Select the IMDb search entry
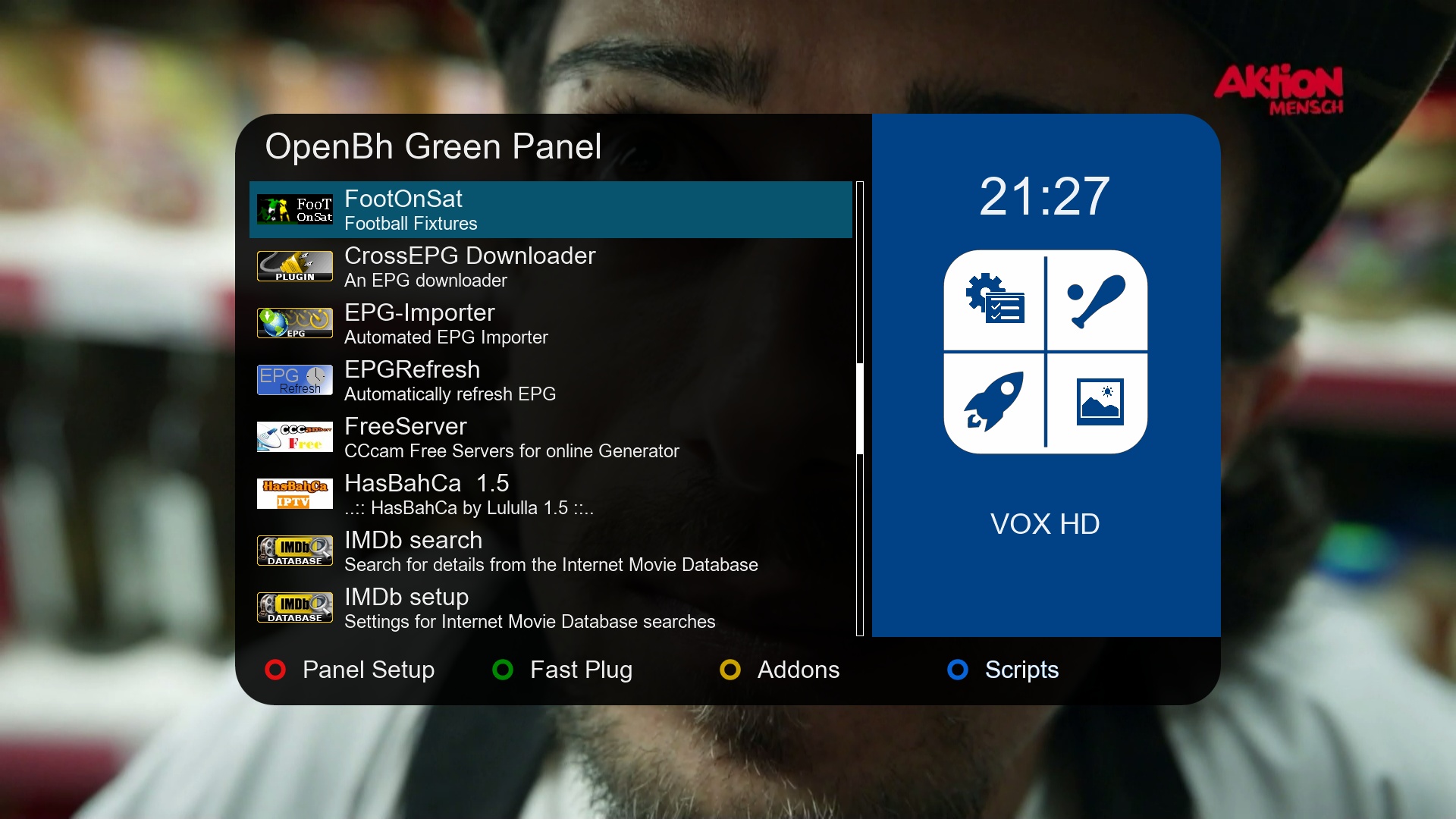 point(551,551)
